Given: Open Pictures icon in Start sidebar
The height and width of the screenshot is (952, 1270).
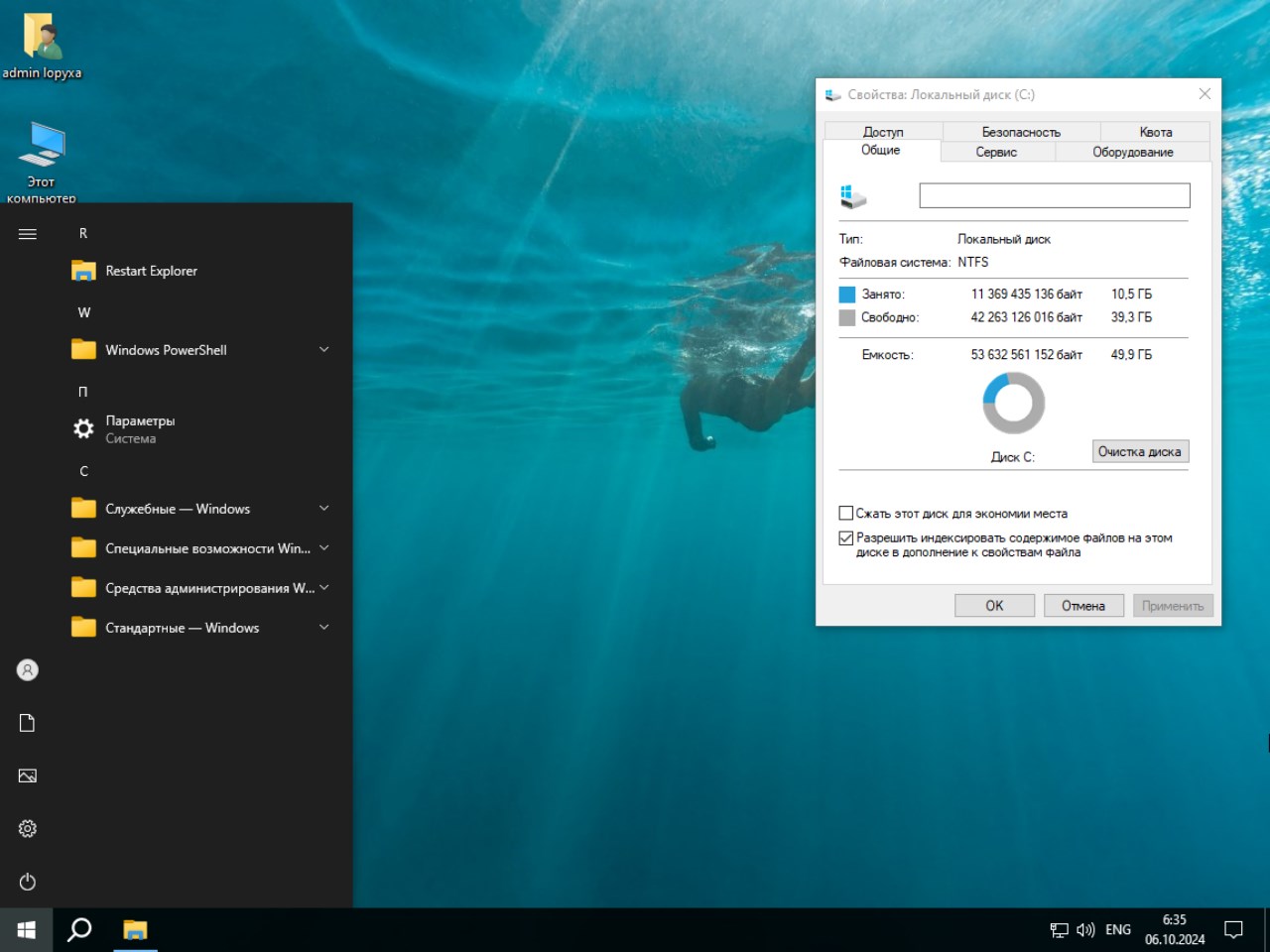Looking at the screenshot, I should (x=28, y=775).
